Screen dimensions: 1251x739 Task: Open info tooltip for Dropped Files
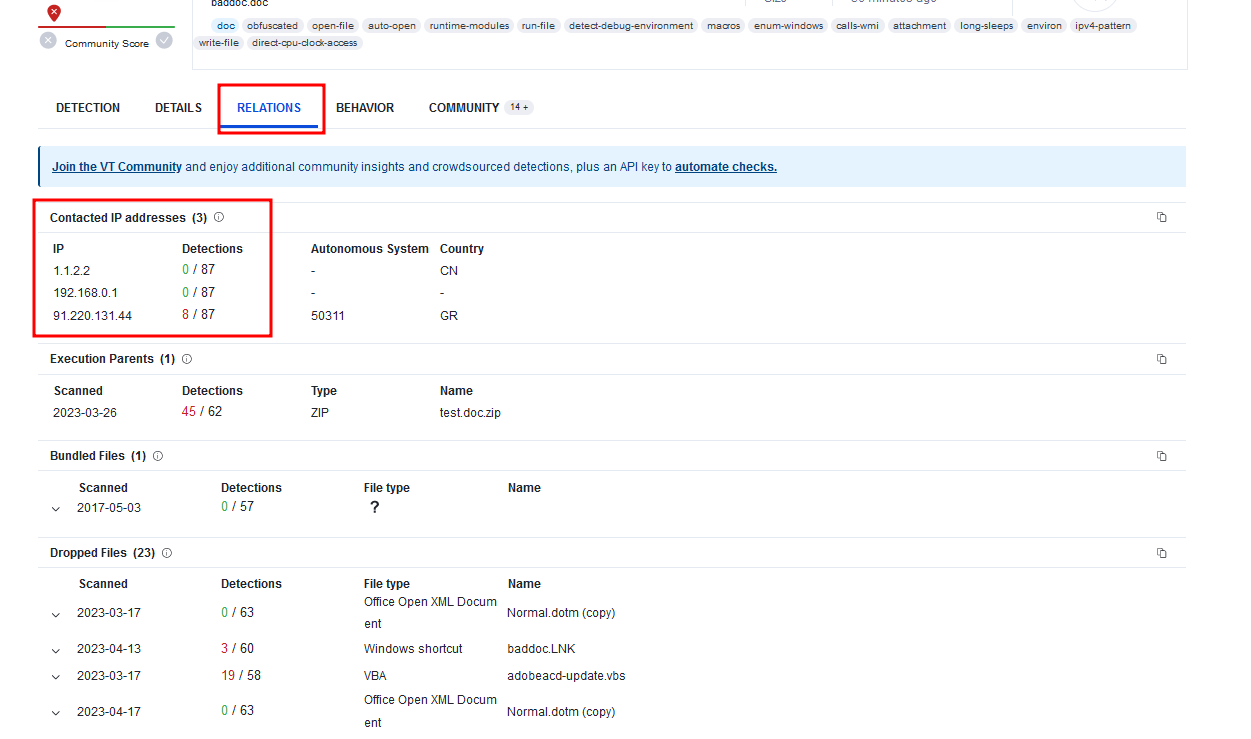(166, 552)
